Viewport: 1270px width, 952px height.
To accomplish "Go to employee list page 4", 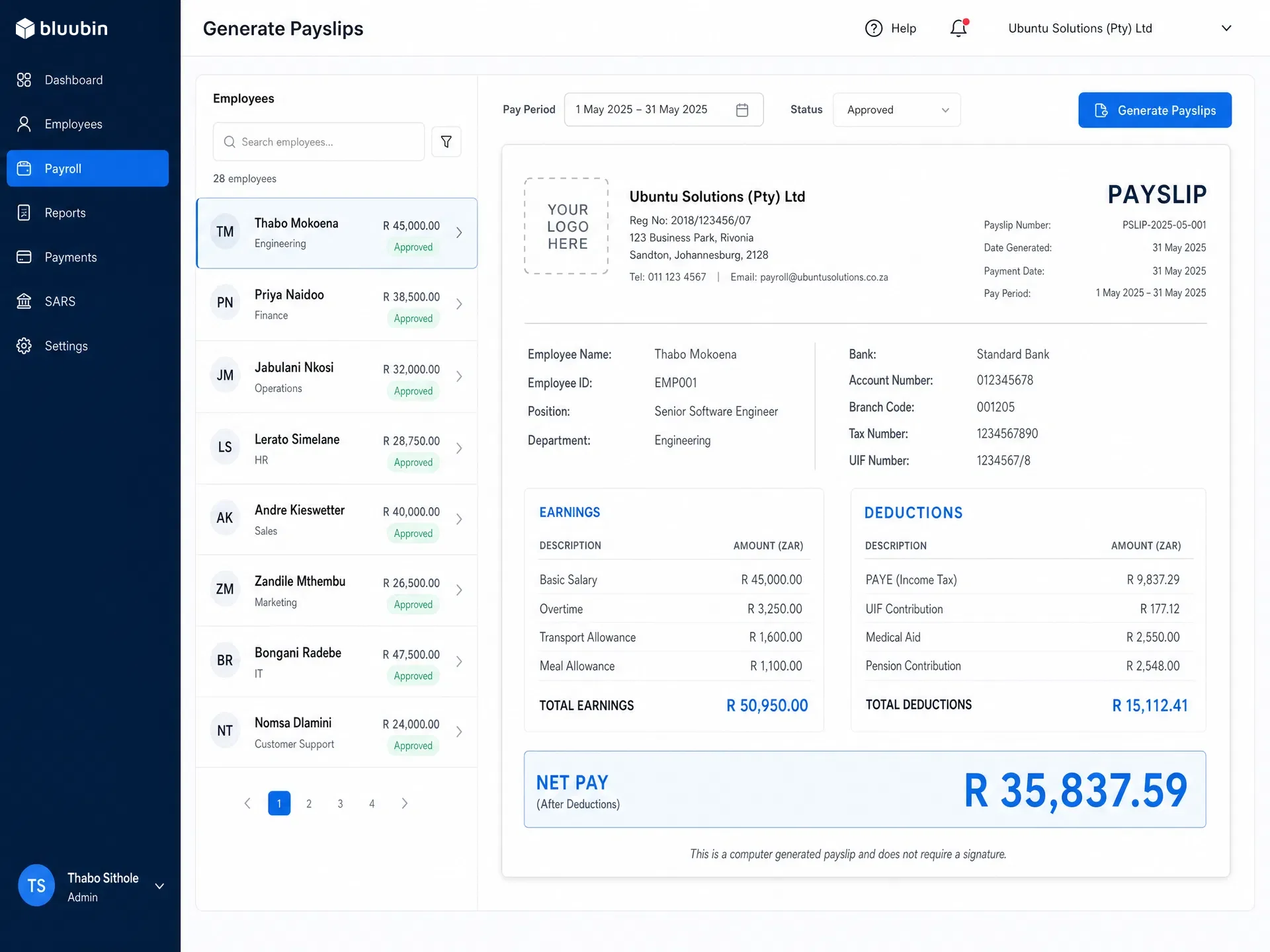I will pyautogui.click(x=372, y=803).
